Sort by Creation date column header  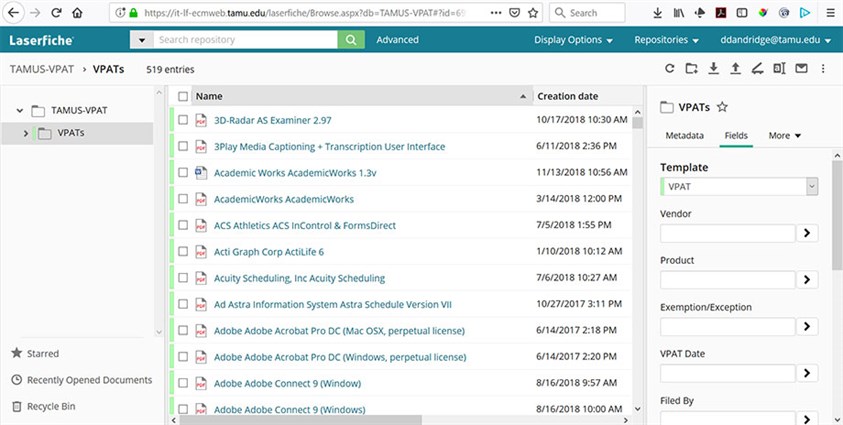[568, 97]
